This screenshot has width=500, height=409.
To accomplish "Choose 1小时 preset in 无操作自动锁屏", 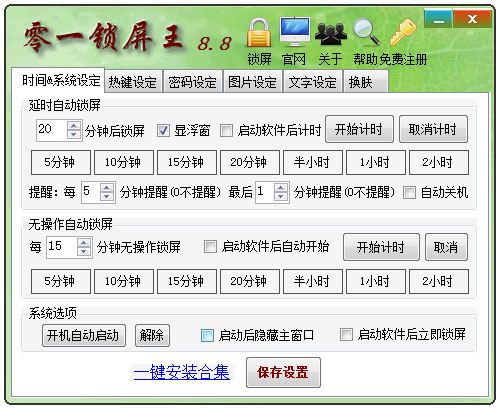I will (376, 281).
